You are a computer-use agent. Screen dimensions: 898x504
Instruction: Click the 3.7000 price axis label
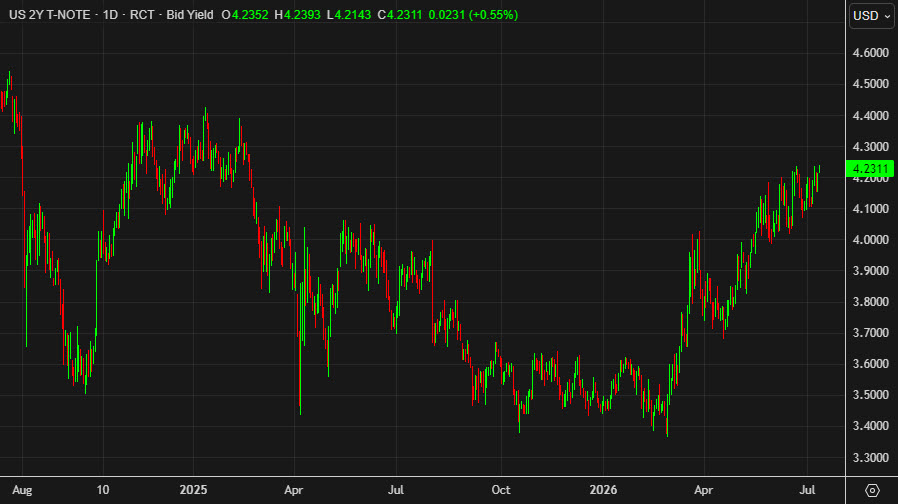[x=871, y=333]
